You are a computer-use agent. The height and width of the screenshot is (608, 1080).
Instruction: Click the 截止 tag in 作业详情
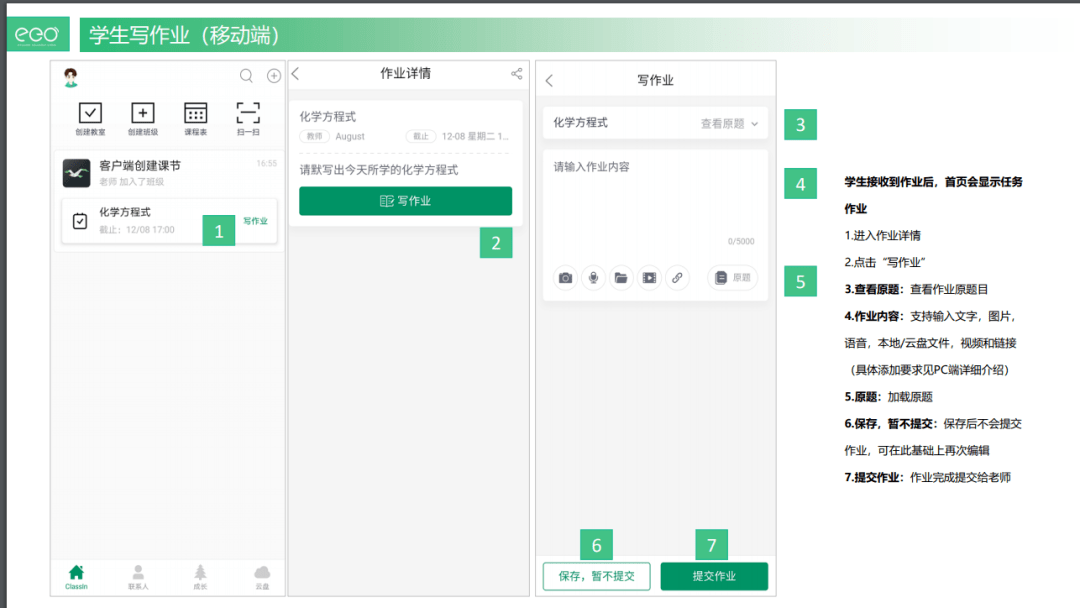coord(421,136)
